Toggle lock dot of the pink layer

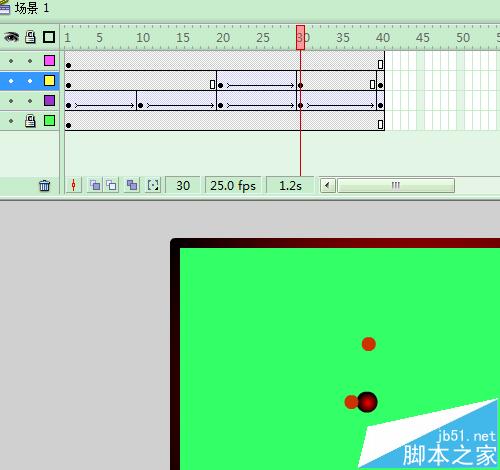click(x=30, y=61)
